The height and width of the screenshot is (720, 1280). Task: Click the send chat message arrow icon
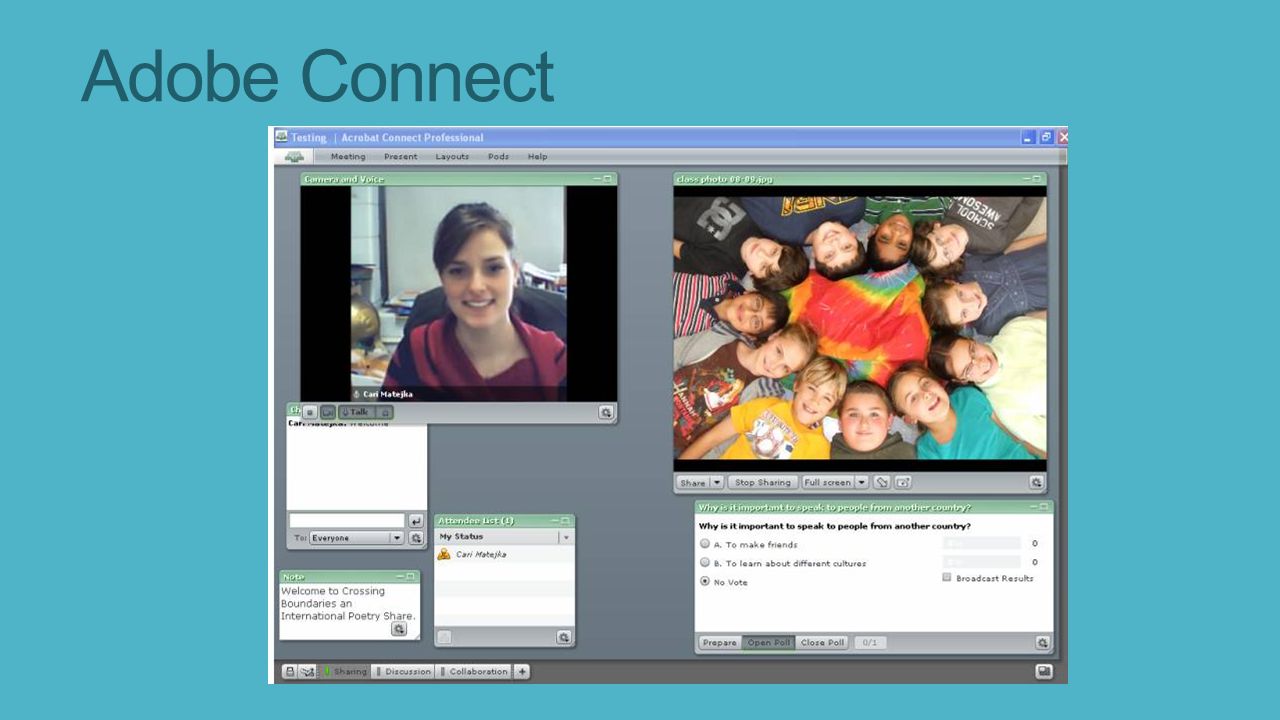[x=416, y=521]
